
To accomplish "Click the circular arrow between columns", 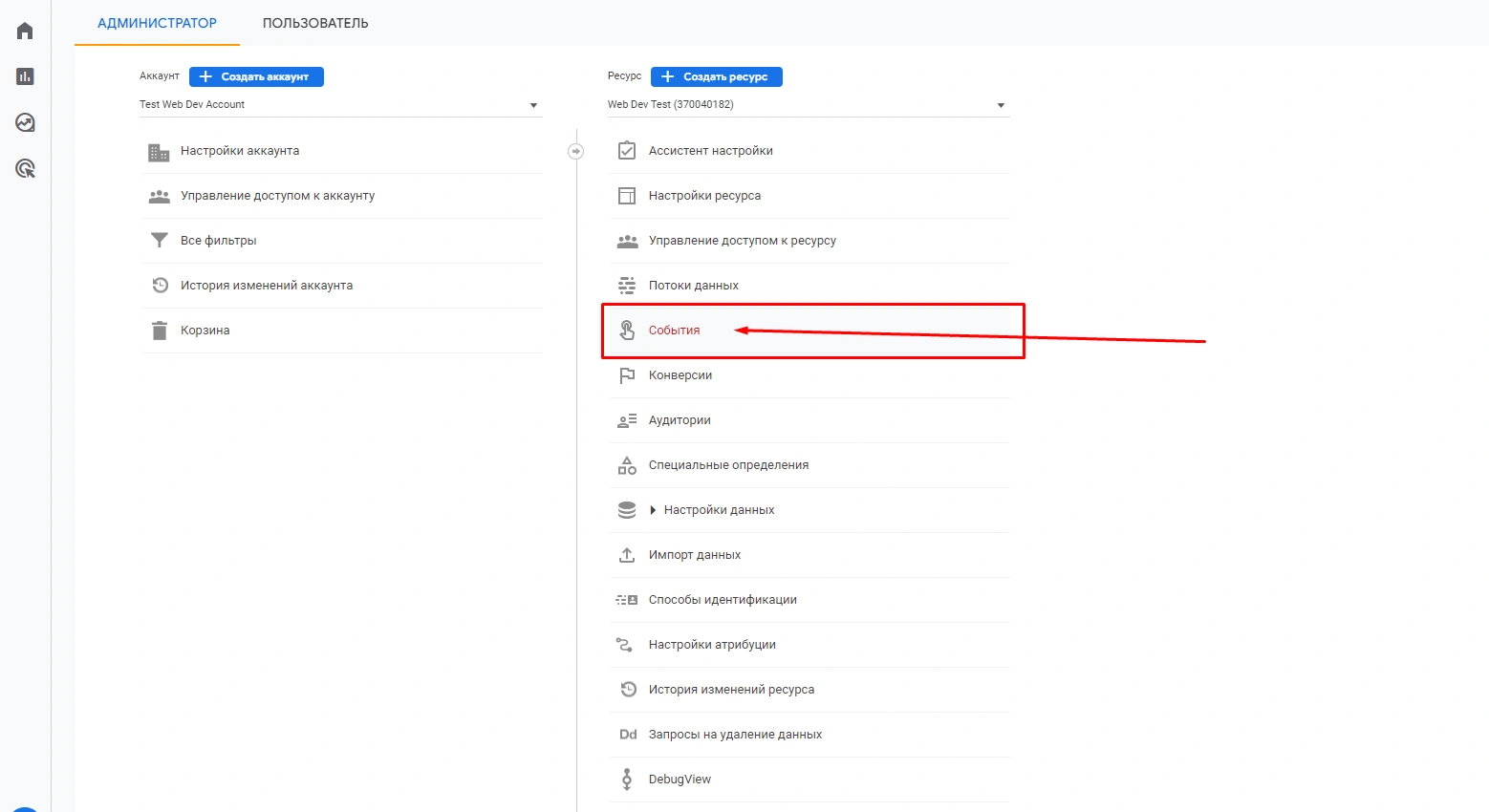I will 575,151.
